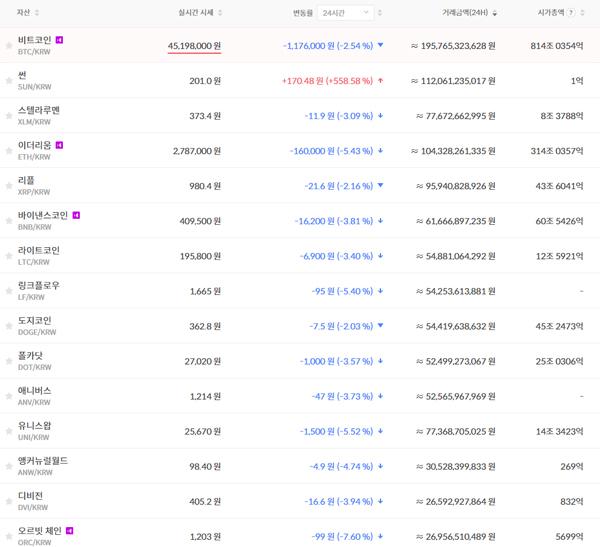Open the 스텔라루멘 asset name
The height and width of the screenshot is (547, 600).
39,110
